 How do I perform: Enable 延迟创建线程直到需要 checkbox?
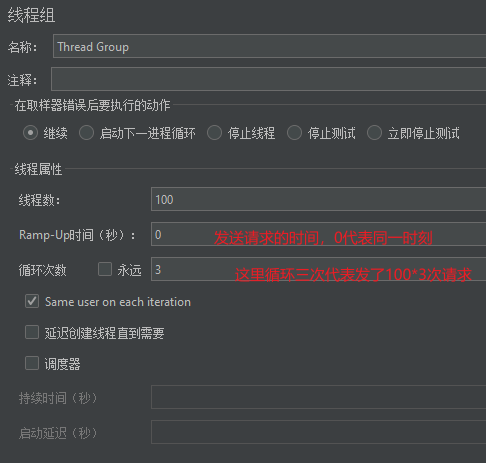32,332
